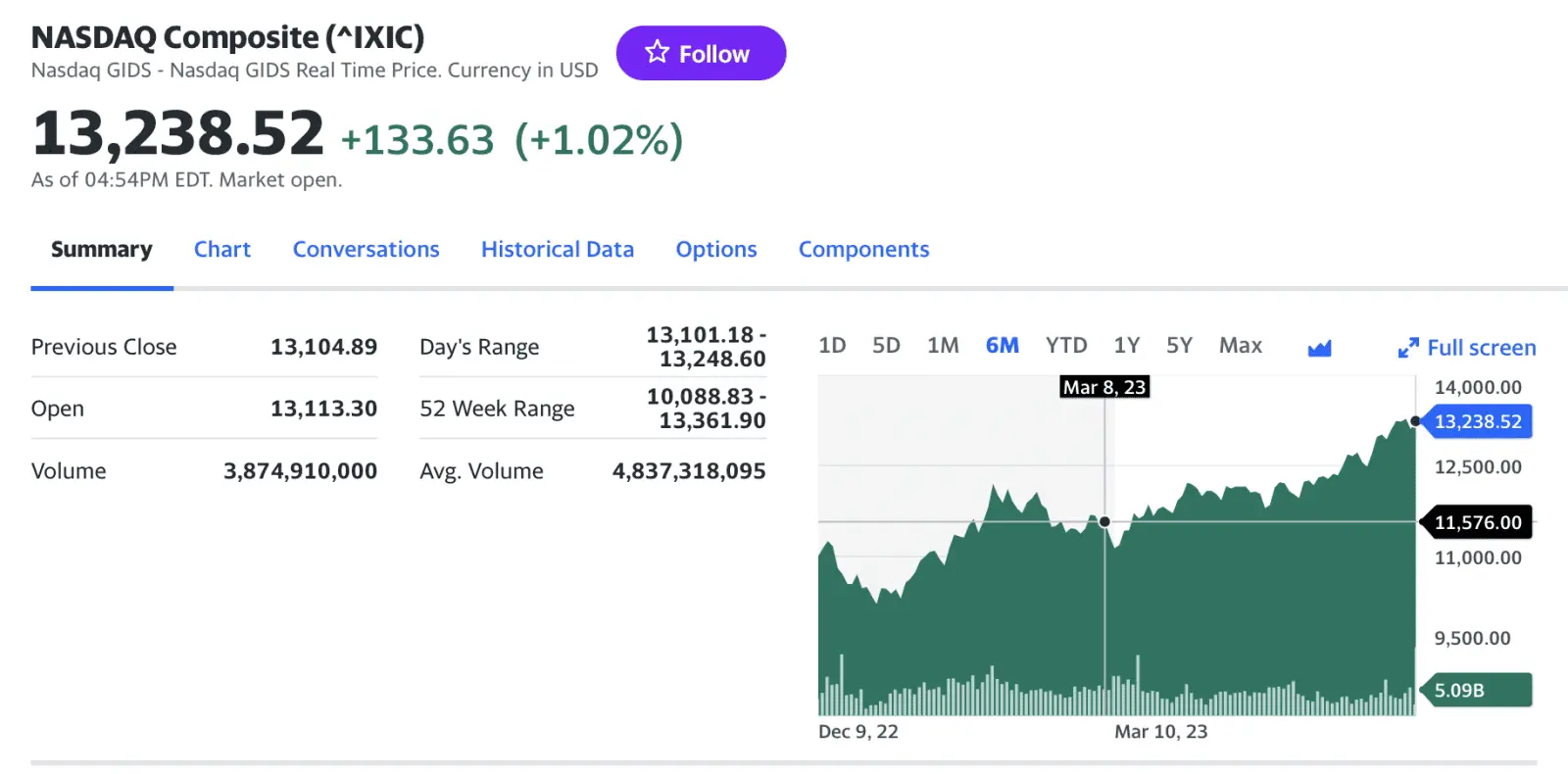Open the Historical Data tab

pos(557,250)
